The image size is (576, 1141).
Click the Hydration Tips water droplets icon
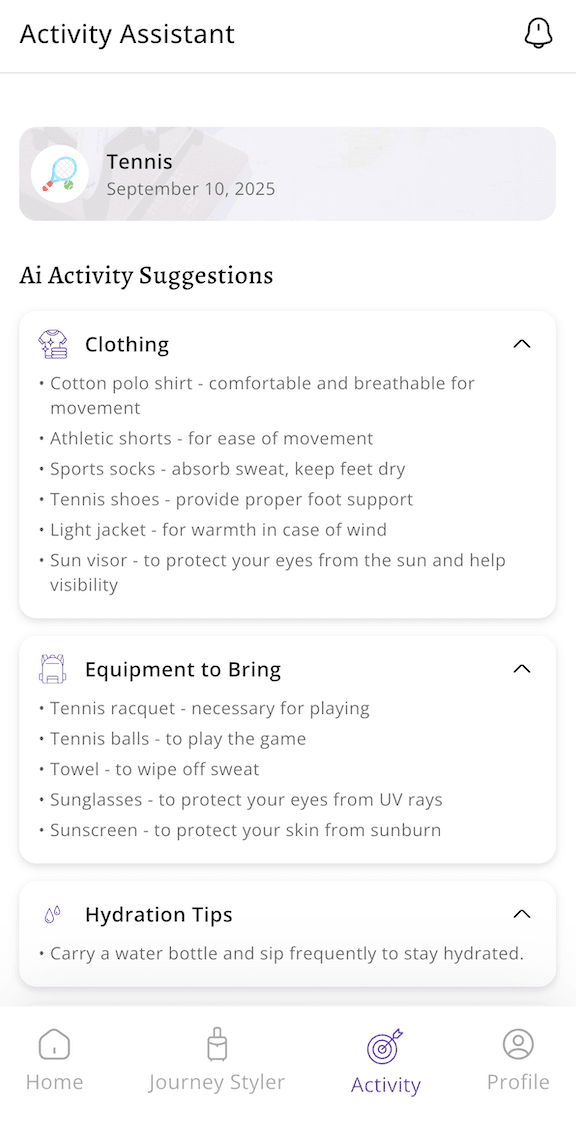point(52,914)
